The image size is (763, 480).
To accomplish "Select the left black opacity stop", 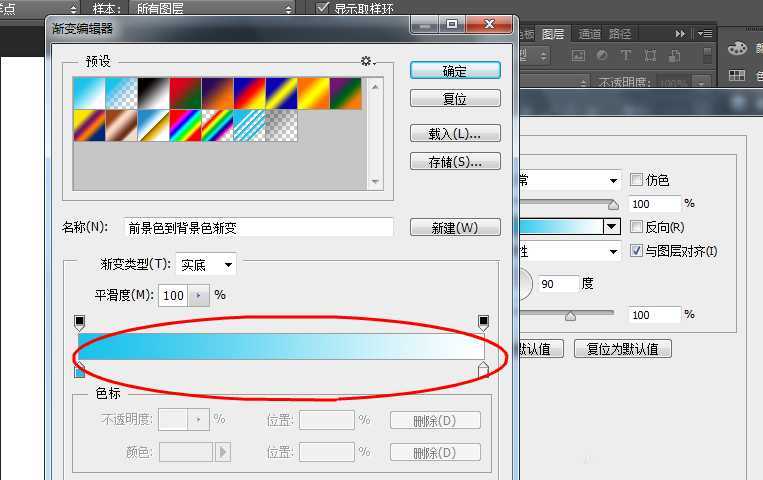I will [x=80, y=322].
